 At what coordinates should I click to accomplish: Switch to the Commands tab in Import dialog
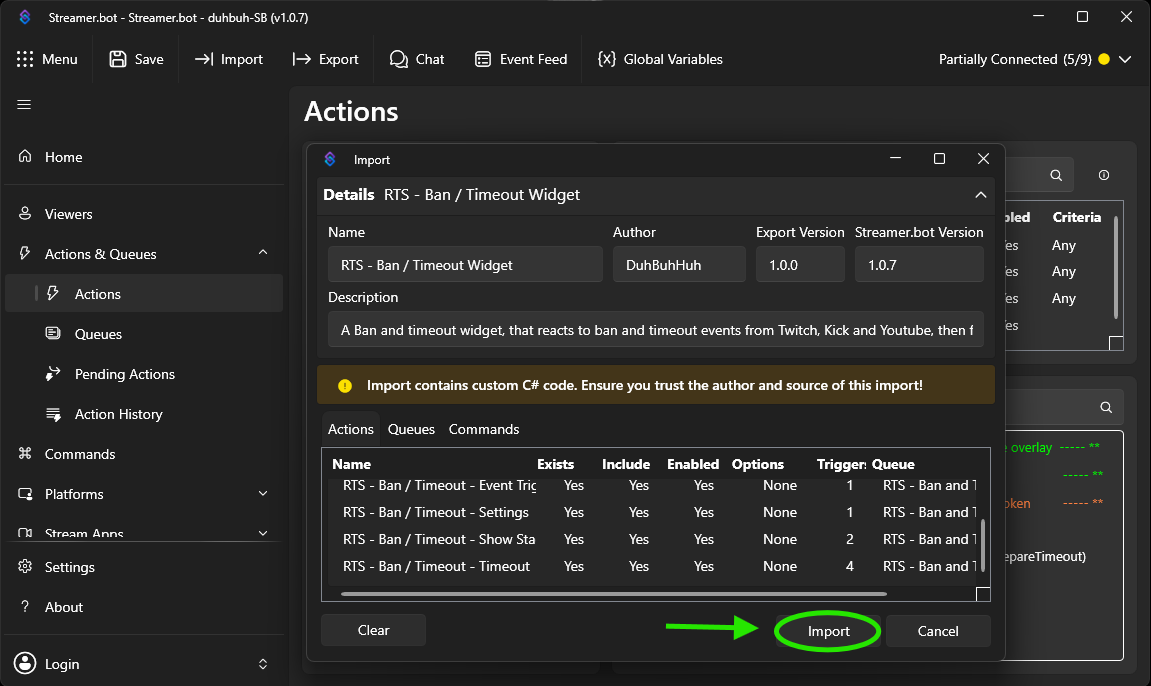[484, 429]
